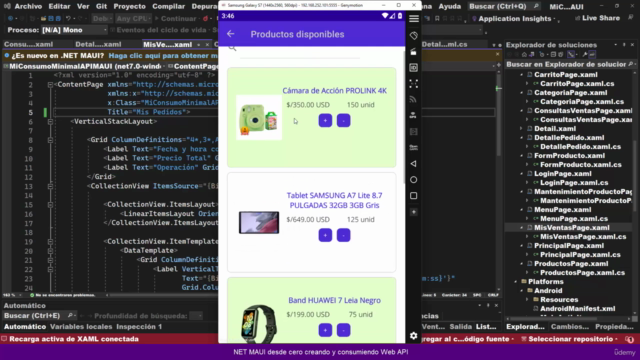Screen dimensions: 640x360
Task: Click Undo icon in Visual Studio toolbar
Action: tap(69, 19)
